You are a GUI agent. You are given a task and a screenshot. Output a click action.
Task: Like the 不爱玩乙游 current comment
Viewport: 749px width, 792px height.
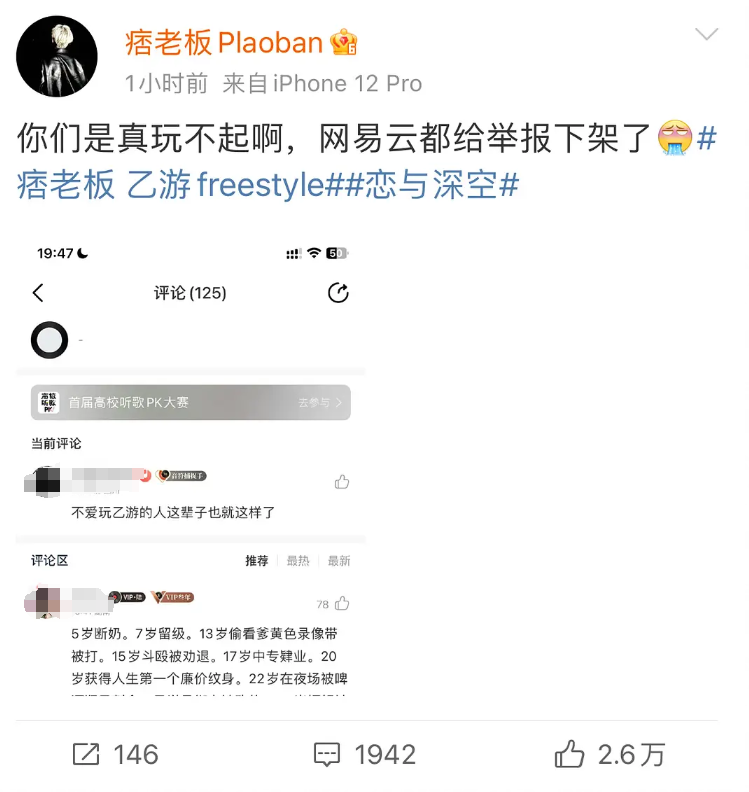coord(342,482)
